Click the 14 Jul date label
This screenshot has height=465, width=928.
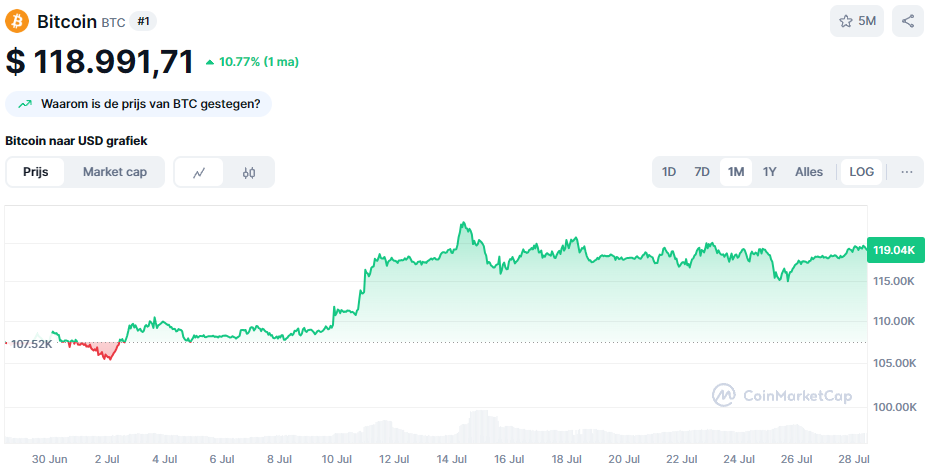coord(452,459)
